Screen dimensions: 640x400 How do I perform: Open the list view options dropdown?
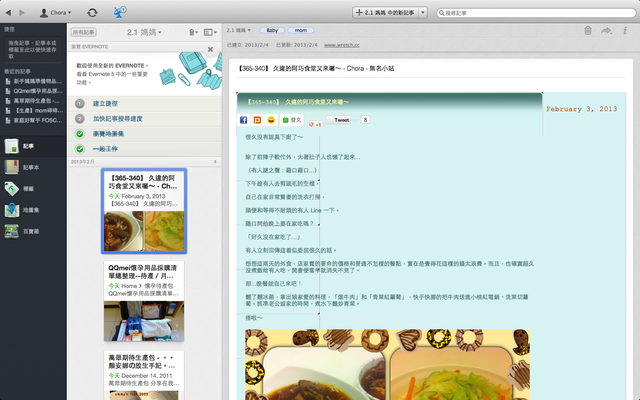[210, 32]
